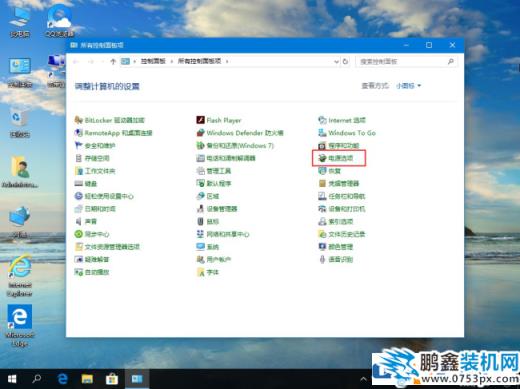Open 设备和打印机 devices and printers
The image size is (520, 389).
pos(342,209)
